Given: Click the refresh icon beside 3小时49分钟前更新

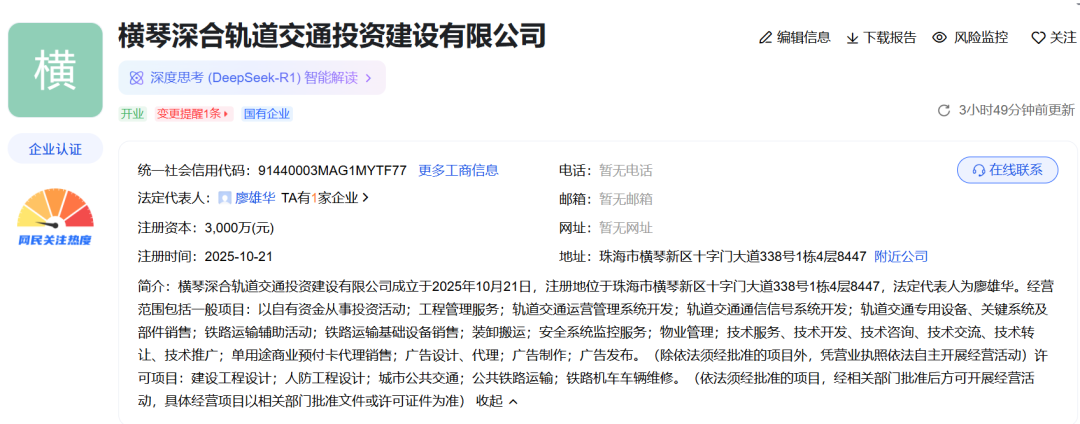Looking at the screenshot, I should point(943,110).
